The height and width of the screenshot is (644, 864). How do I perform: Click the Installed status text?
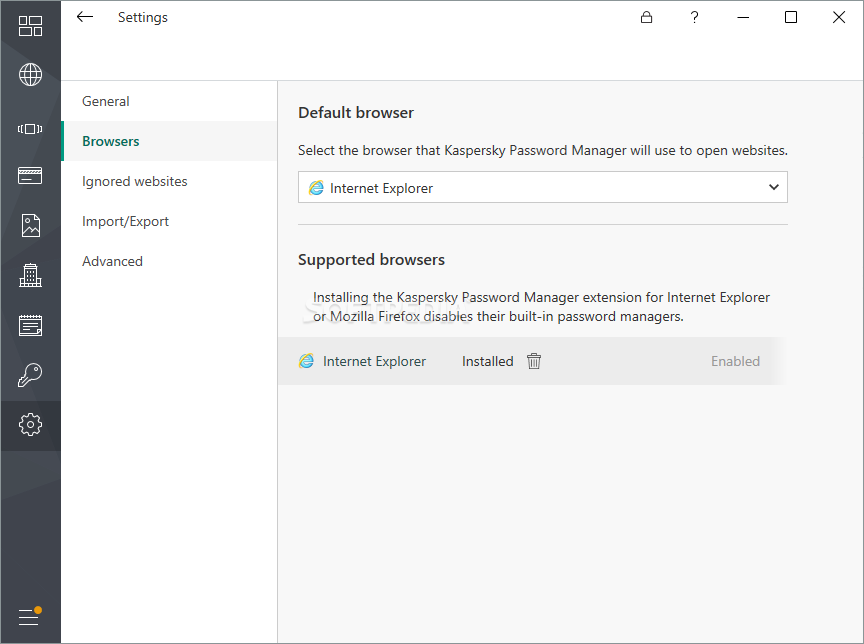(x=488, y=361)
